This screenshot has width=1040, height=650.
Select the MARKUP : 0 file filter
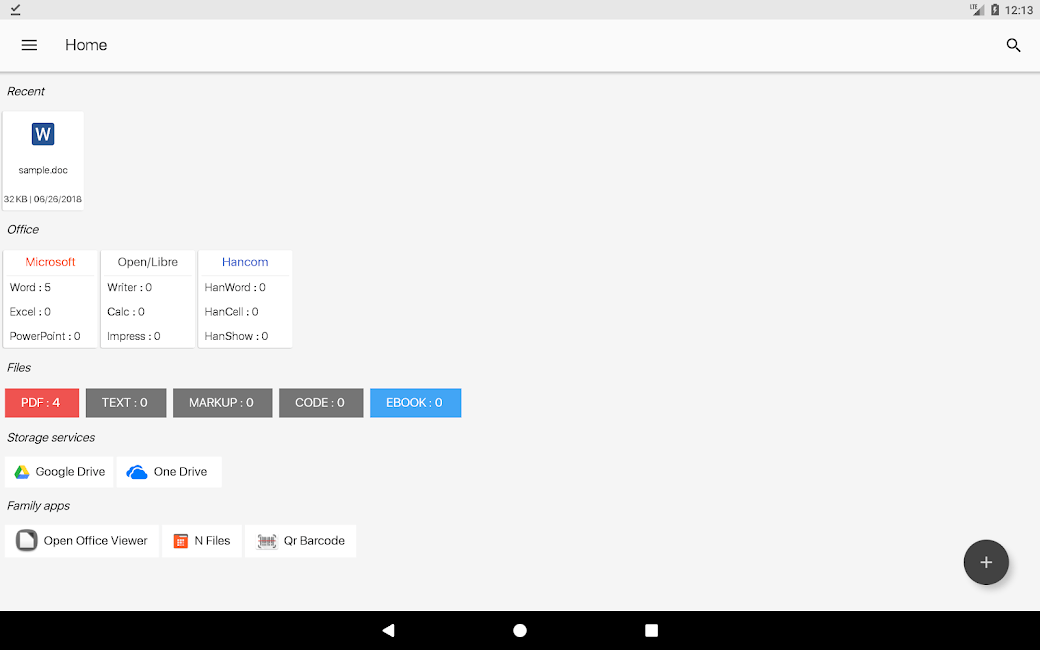tap(222, 403)
